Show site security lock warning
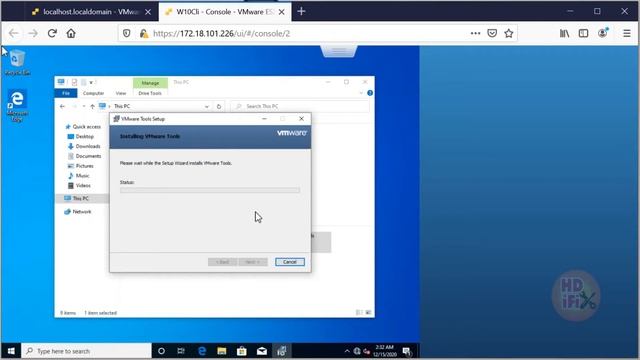 point(144,33)
